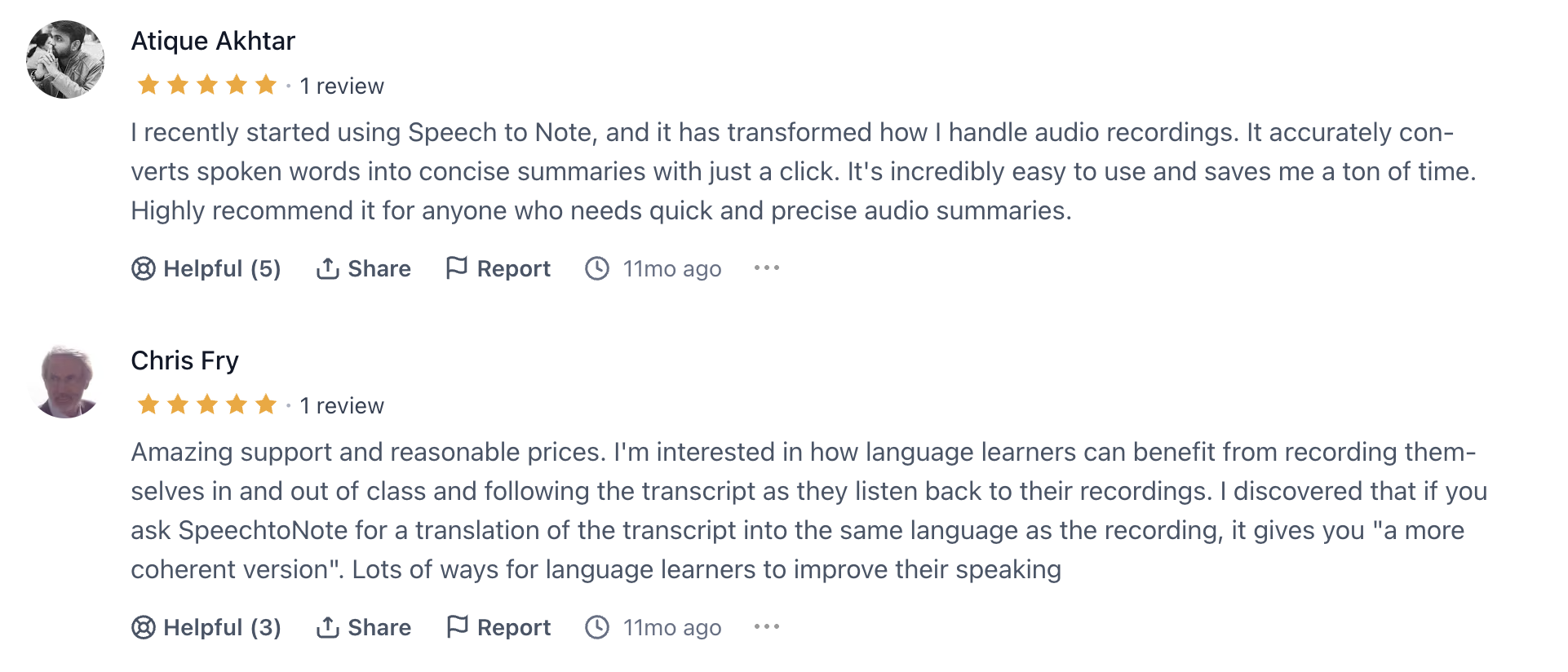1568x672 pixels.
Task: Click the Helpful lifebuoy icon on Atique's review
Action: pyautogui.click(x=144, y=268)
